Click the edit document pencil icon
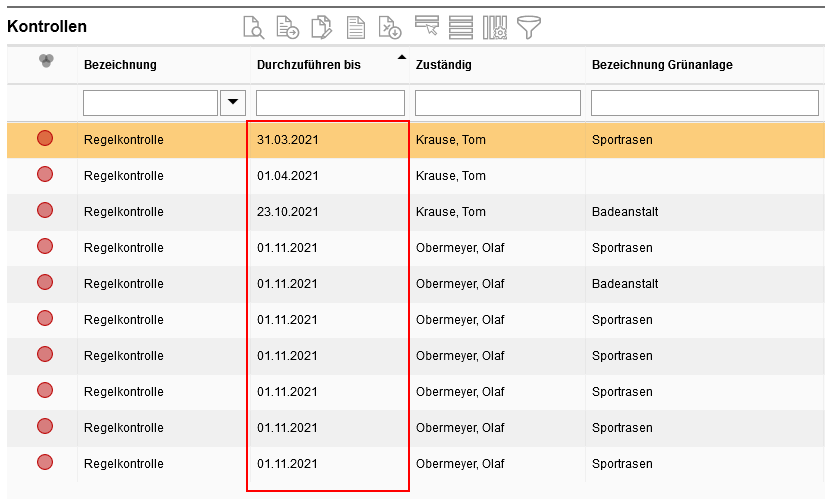This screenshot has height=499, width=825. [322, 28]
